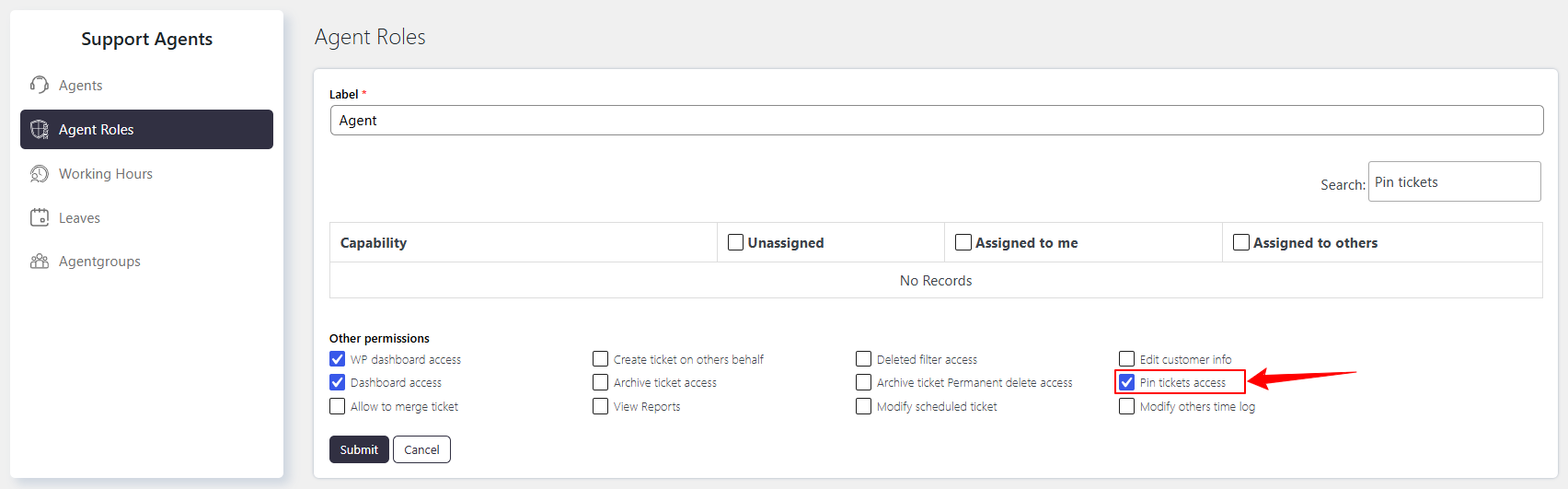Go to Working Hours section
This screenshot has height=489, width=1568.
point(146,174)
